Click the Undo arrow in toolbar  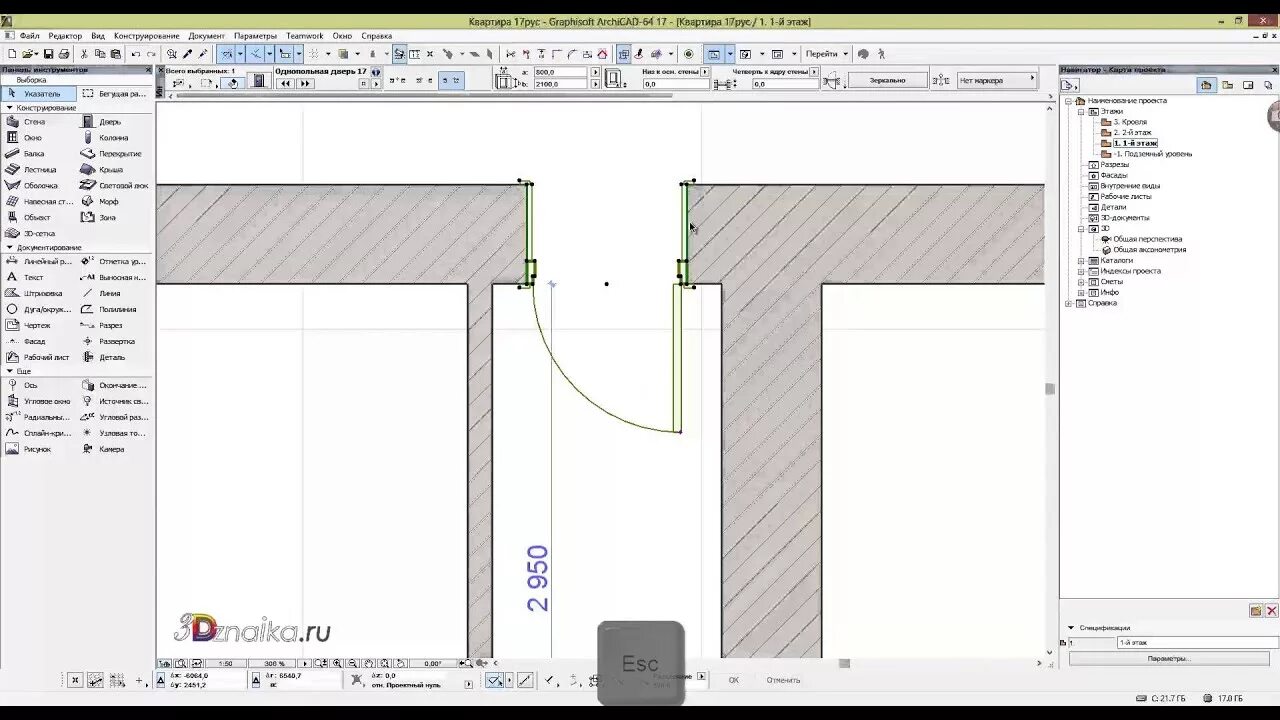click(x=136, y=54)
